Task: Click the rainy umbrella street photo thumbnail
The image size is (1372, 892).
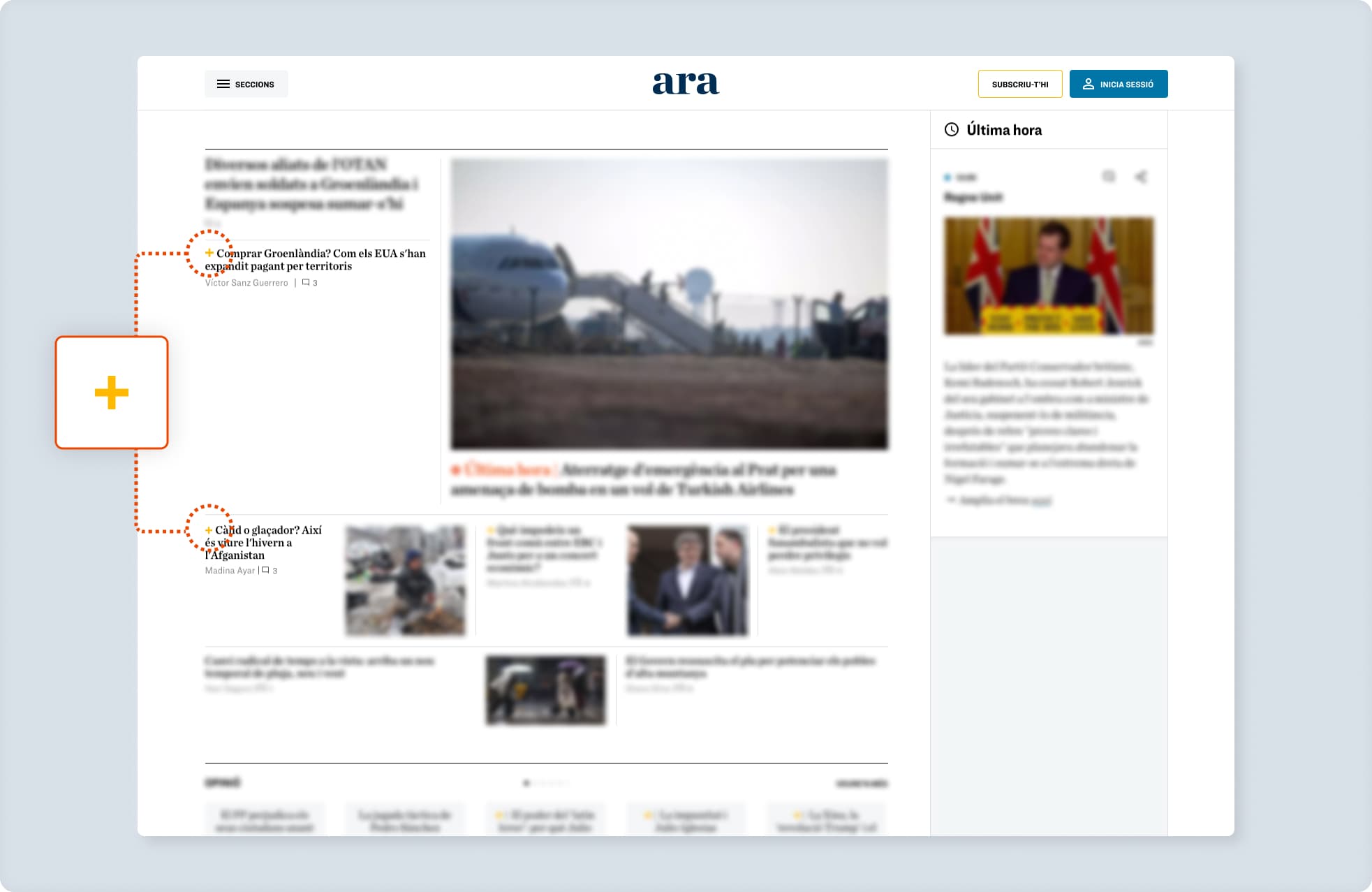Action: [x=545, y=689]
